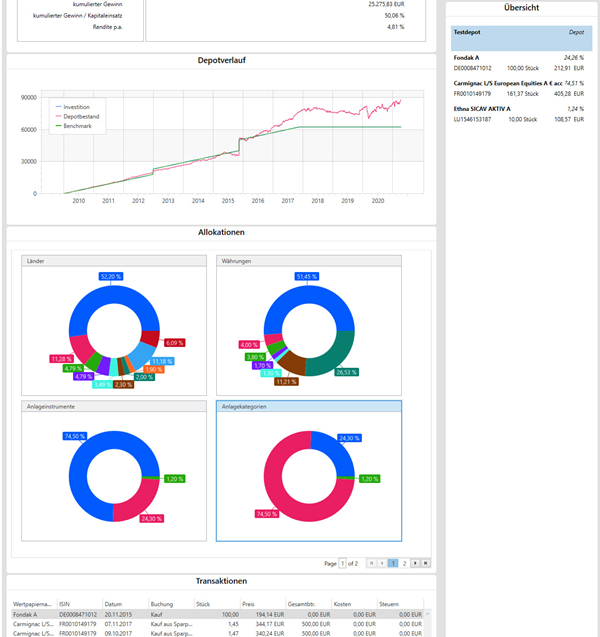Click the 24,30 % label in Anlagekategorien chart
Viewport: 600px width, 637px height.
point(349,438)
